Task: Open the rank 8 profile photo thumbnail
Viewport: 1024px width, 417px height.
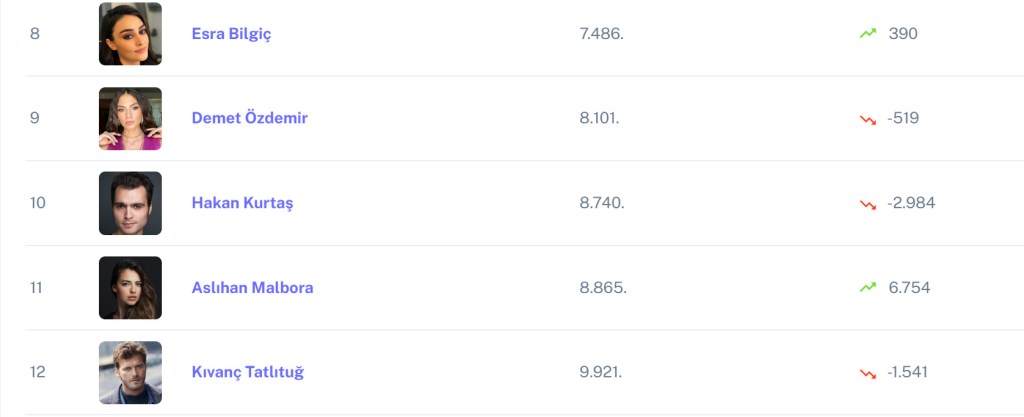Action: point(130,34)
